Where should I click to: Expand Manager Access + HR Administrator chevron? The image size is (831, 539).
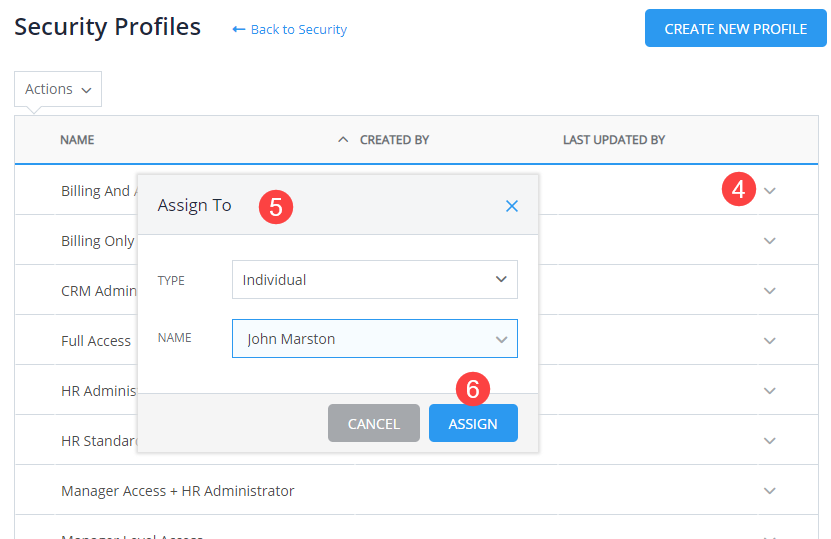(x=770, y=491)
